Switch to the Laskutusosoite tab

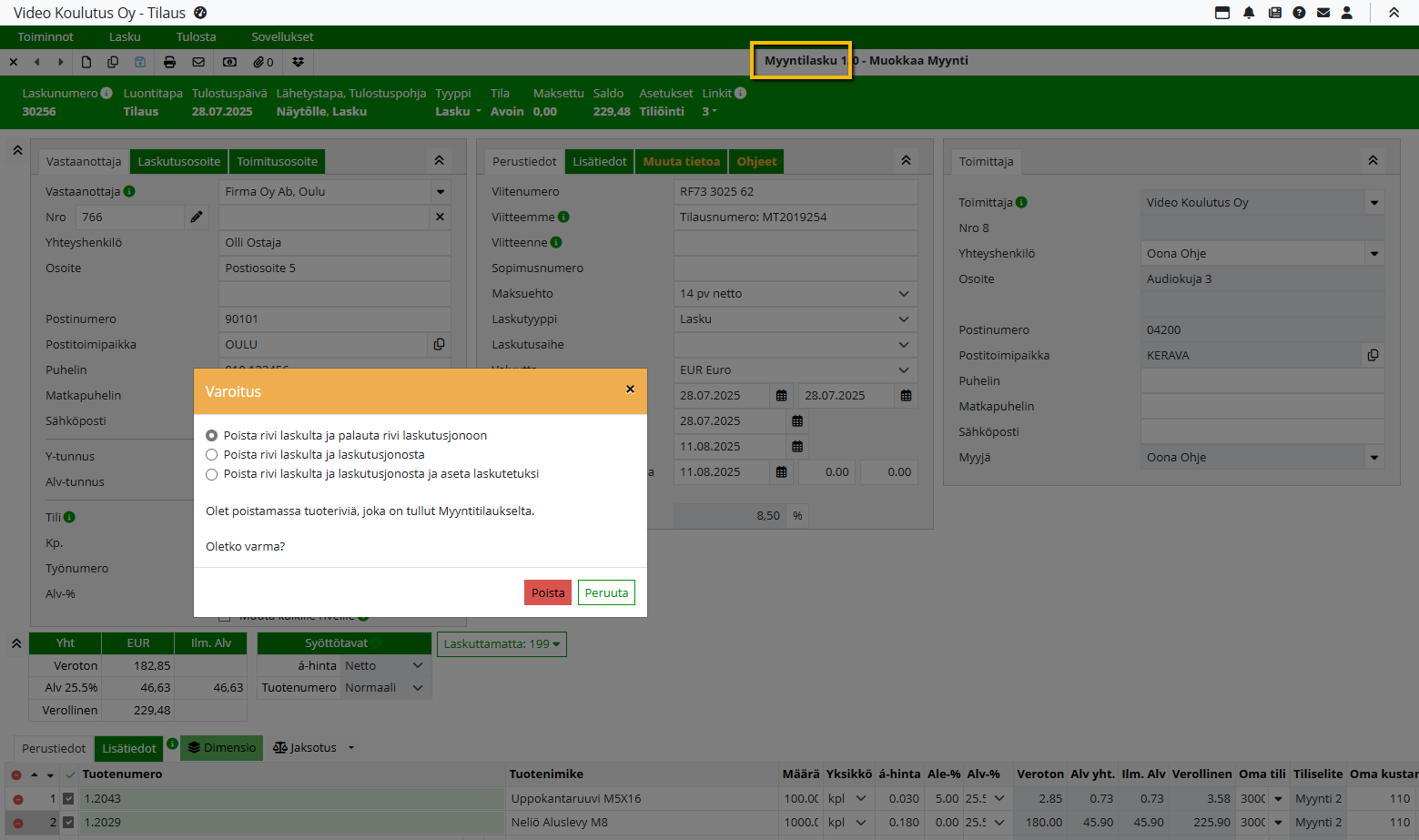coord(178,162)
